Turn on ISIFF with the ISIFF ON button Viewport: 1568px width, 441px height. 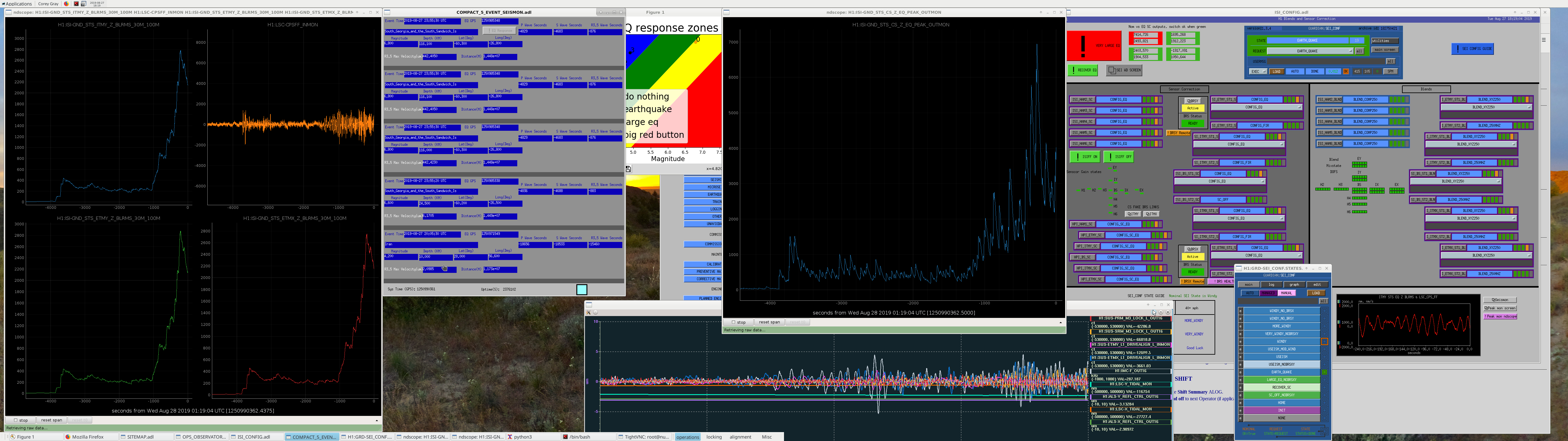click(x=1085, y=156)
